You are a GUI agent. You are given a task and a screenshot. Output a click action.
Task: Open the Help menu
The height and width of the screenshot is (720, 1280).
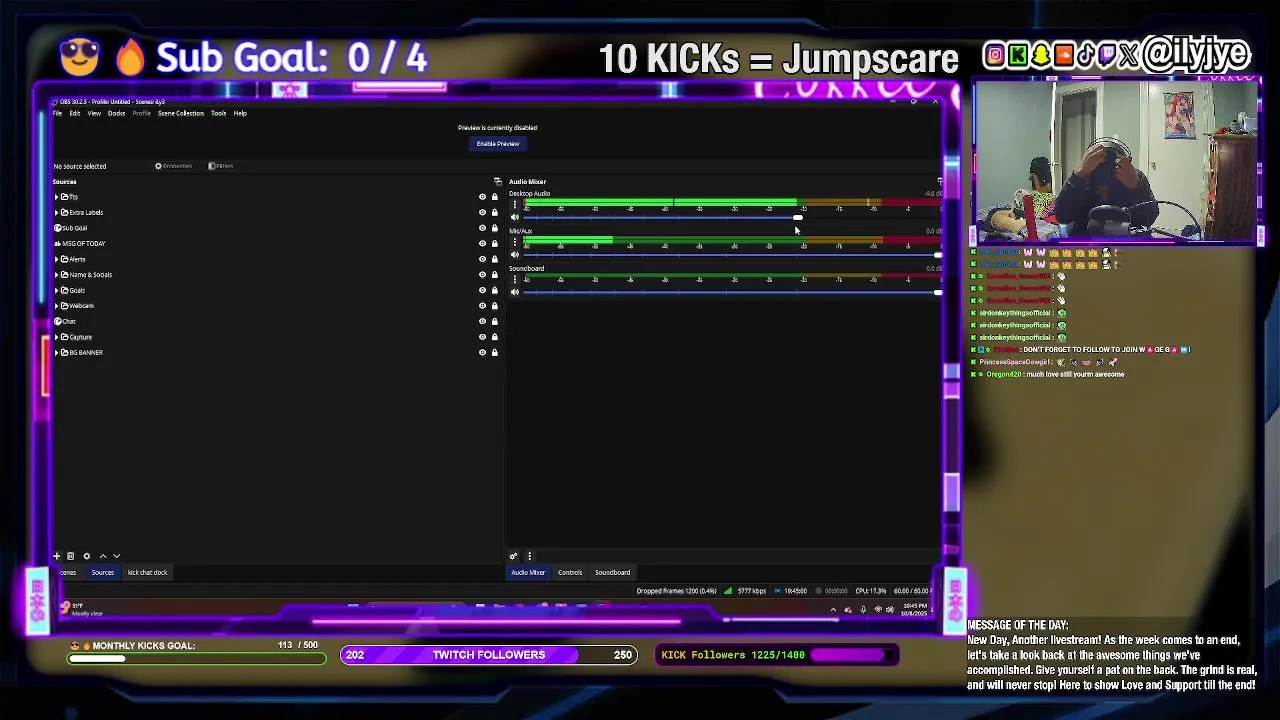[x=240, y=113]
